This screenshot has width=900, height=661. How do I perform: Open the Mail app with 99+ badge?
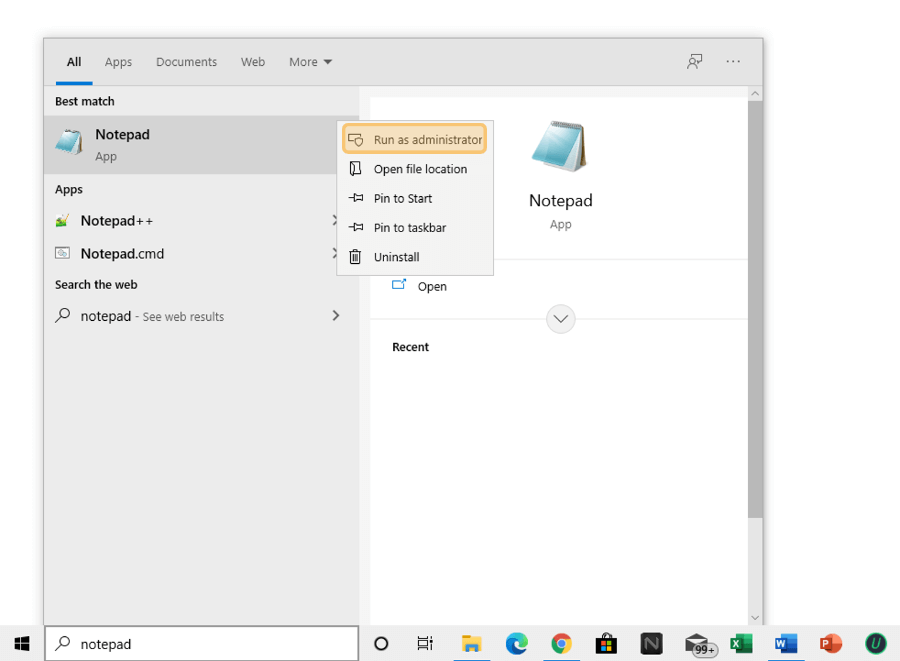click(x=700, y=644)
